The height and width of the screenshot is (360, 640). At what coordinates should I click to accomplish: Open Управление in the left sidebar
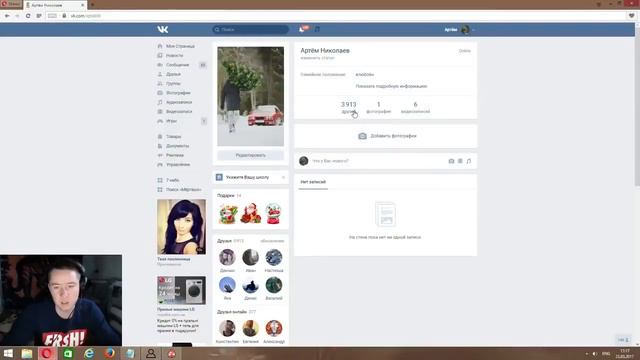click(178, 165)
